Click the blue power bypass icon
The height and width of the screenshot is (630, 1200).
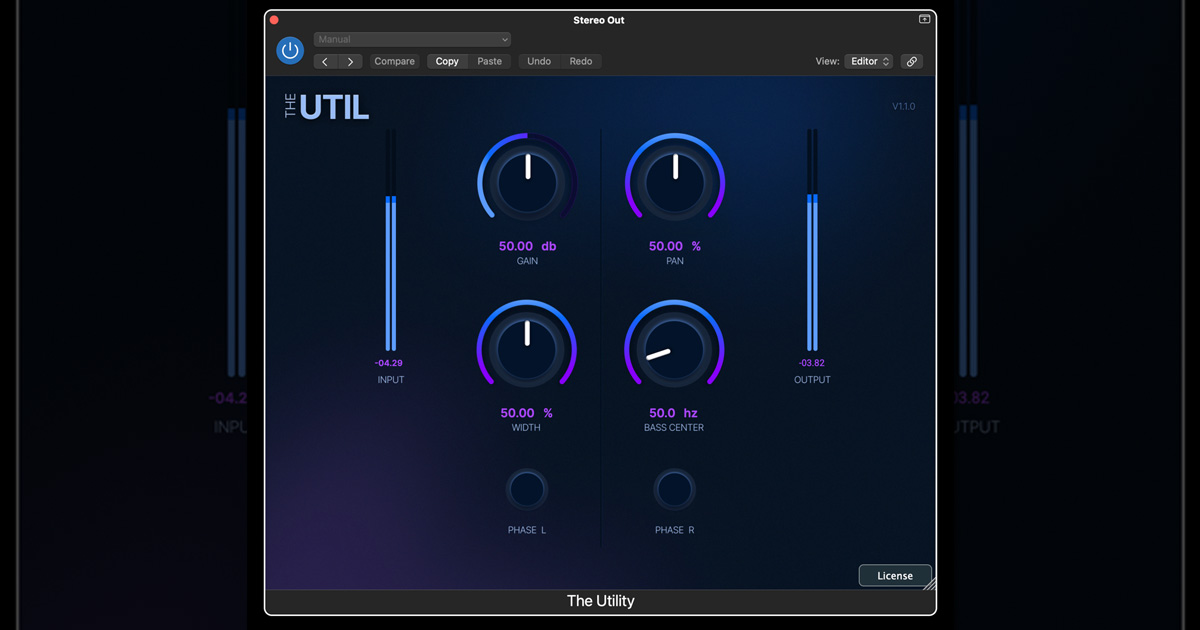290,50
